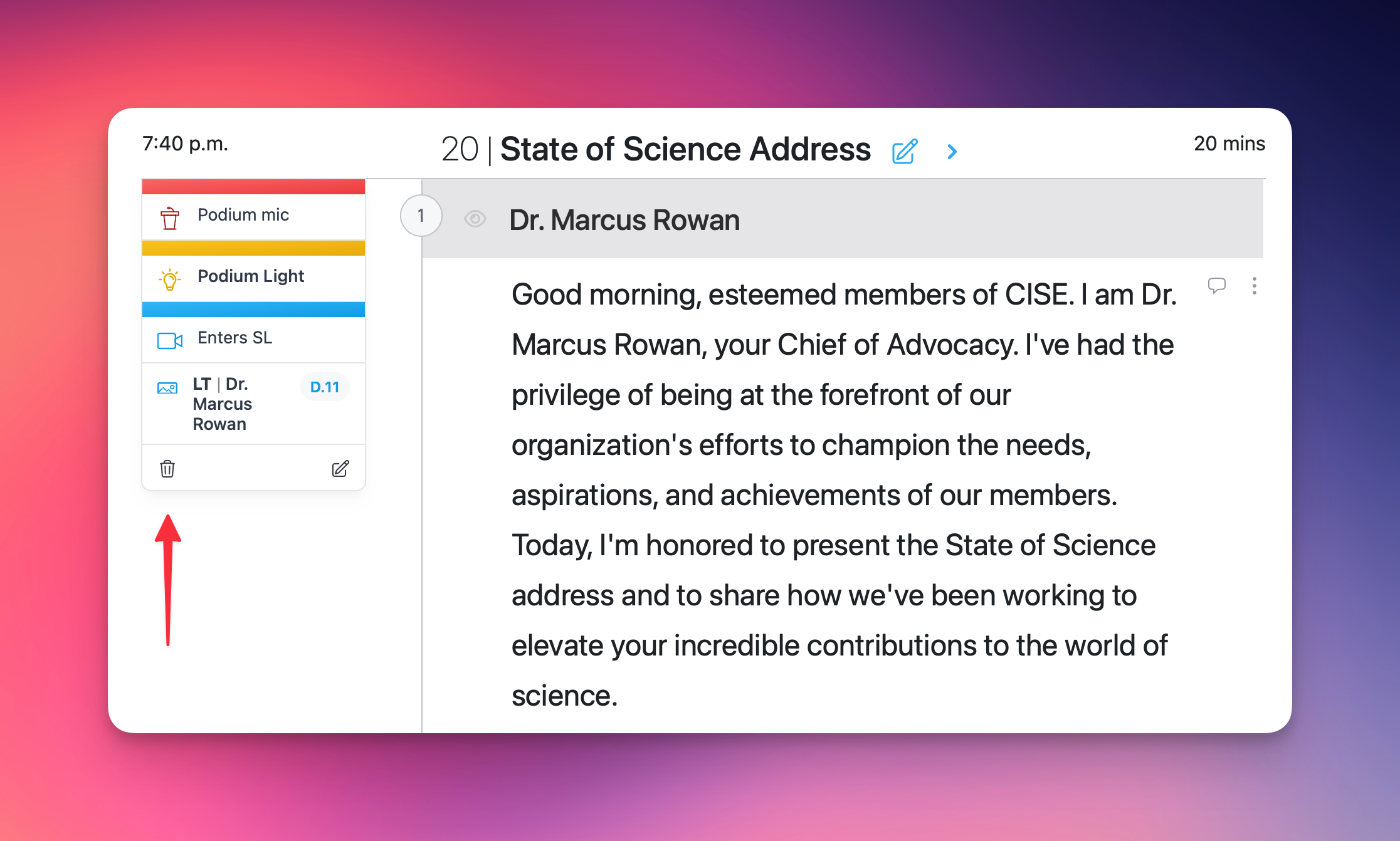Screen dimensions: 1400x841
Task: Open the three-dot menu for the paragraph
Action: click(x=1254, y=286)
